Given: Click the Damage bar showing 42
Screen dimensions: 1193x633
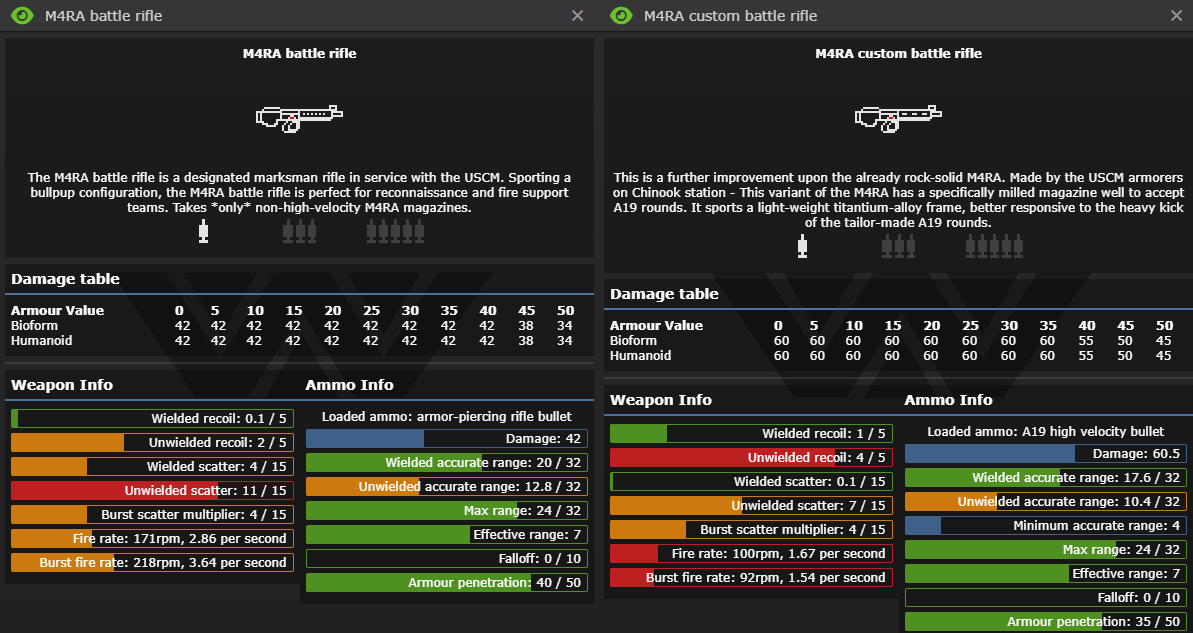Looking at the screenshot, I should click(x=446, y=438).
